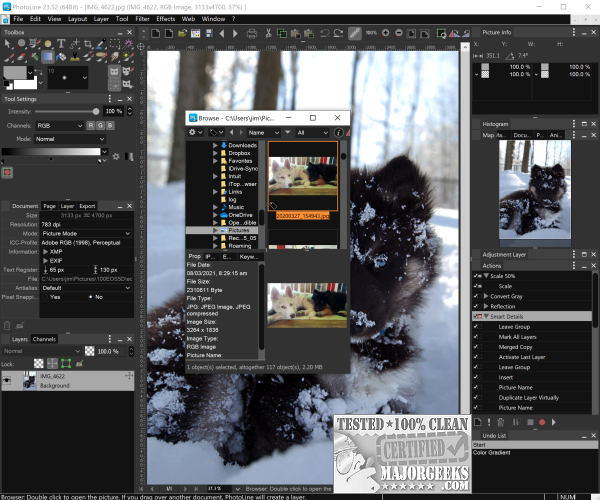
Task: Open the Export tab in Document panel
Action: pos(87,205)
